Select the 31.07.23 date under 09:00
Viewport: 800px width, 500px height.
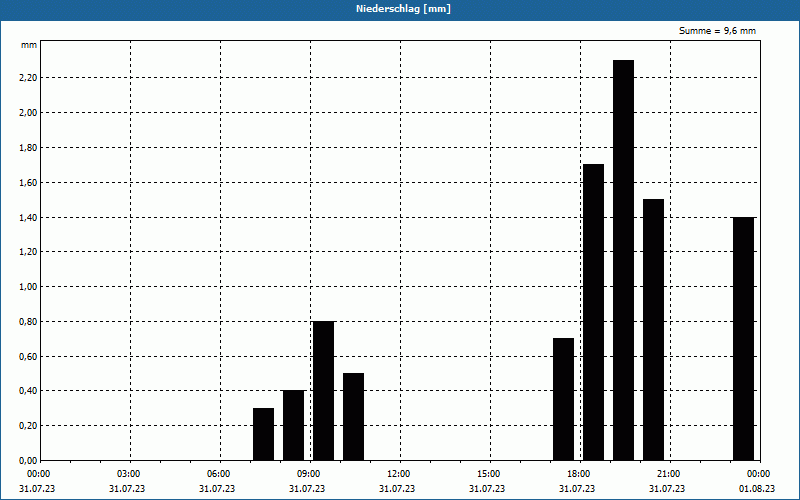307,488
